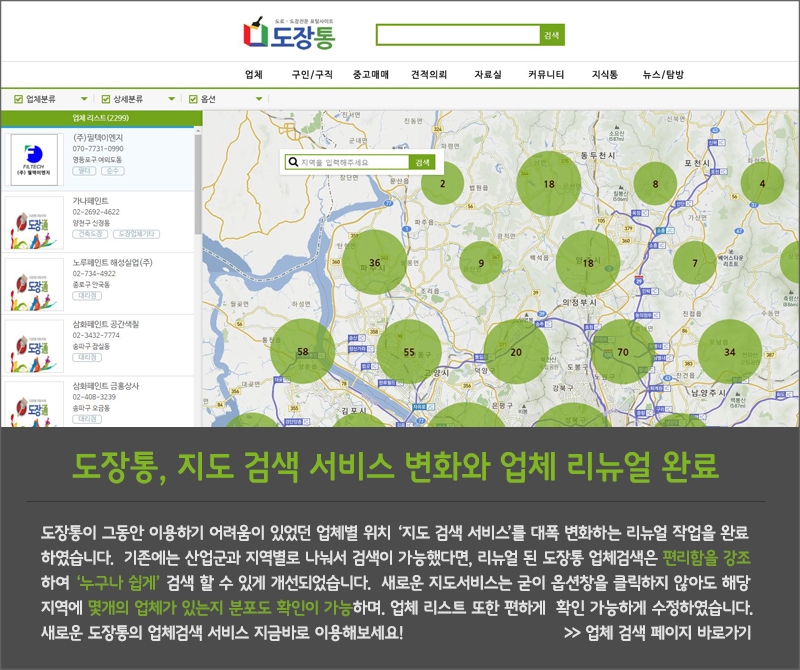This screenshot has width=800, height=670.
Task: Click the 필터 tag under 필텍이엔지
Action: point(84,171)
